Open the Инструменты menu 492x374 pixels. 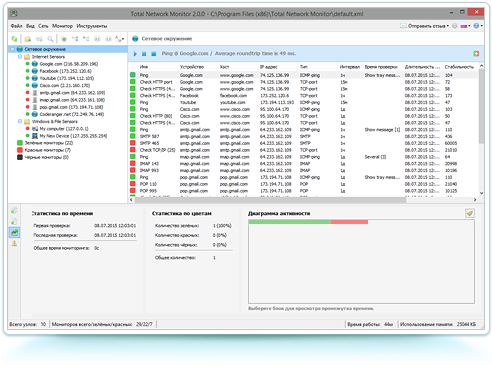coord(92,26)
